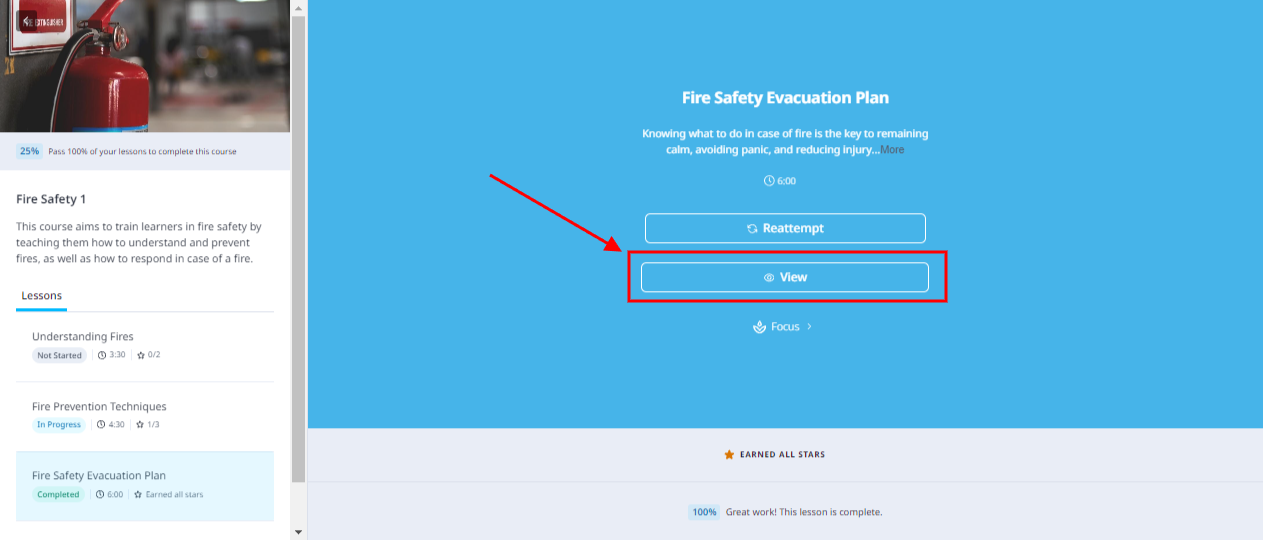
Task: Click the Focus lotus icon
Action: [x=759, y=327]
